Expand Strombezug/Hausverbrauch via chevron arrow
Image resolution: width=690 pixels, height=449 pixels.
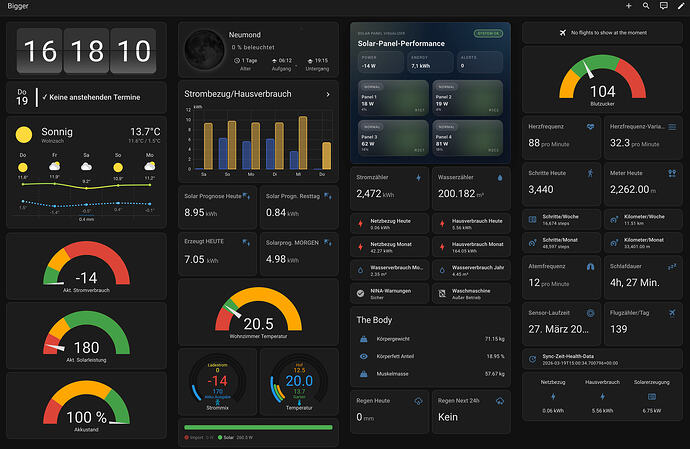[328, 94]
